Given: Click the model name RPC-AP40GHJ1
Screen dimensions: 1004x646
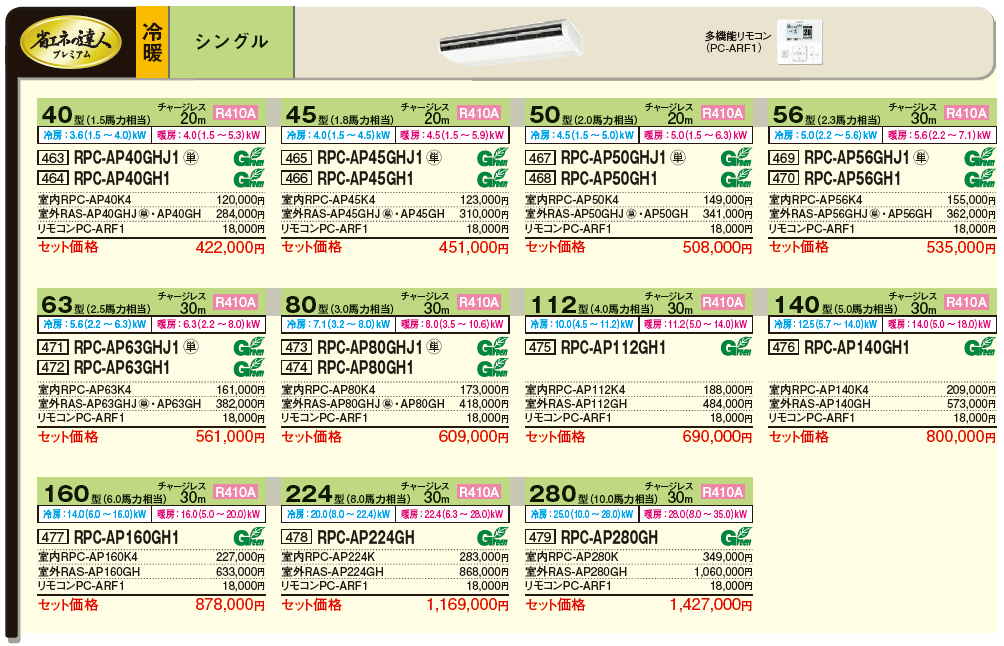Looking at the screenshot, I should (x=126, y=157).
